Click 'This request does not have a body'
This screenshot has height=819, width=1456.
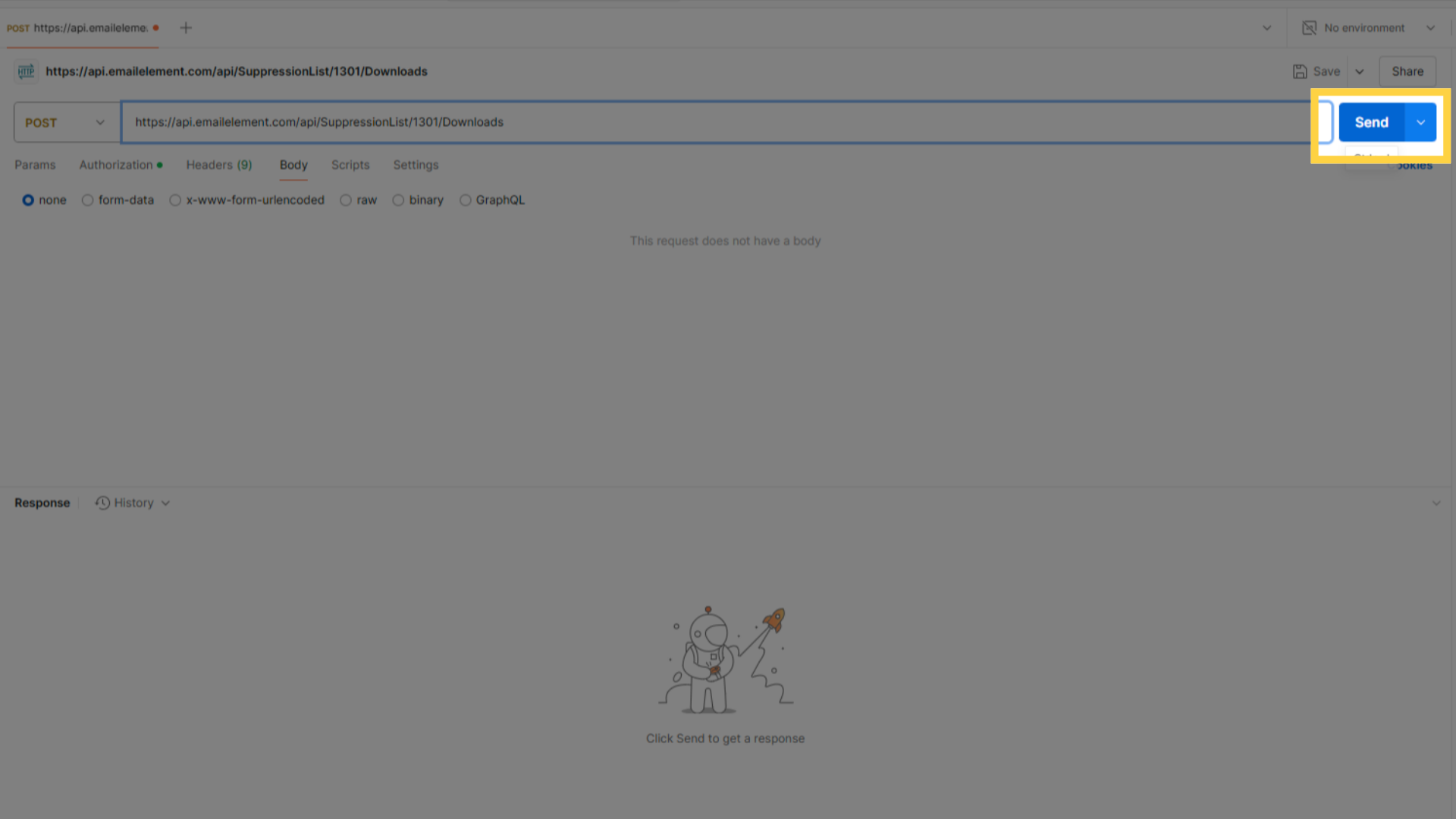coord(725,240)
